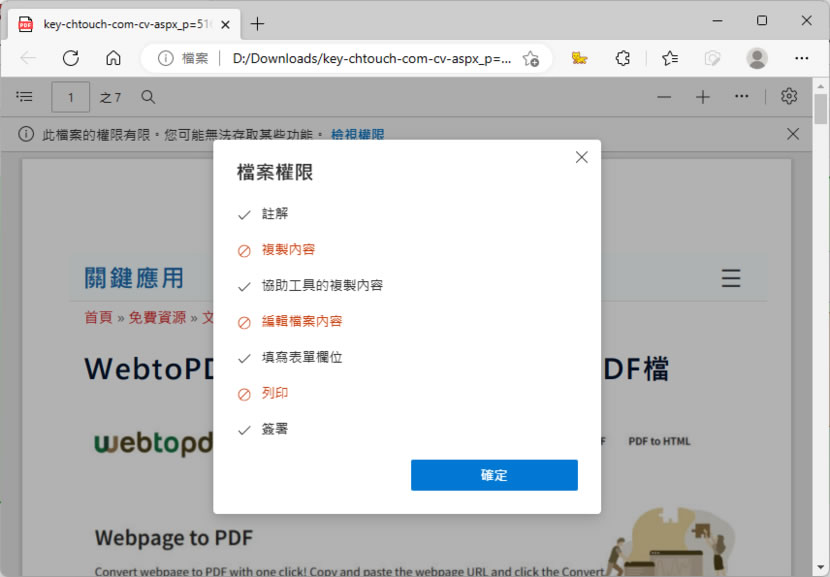Zoom out the PDF with minus icon

(664, 97)
